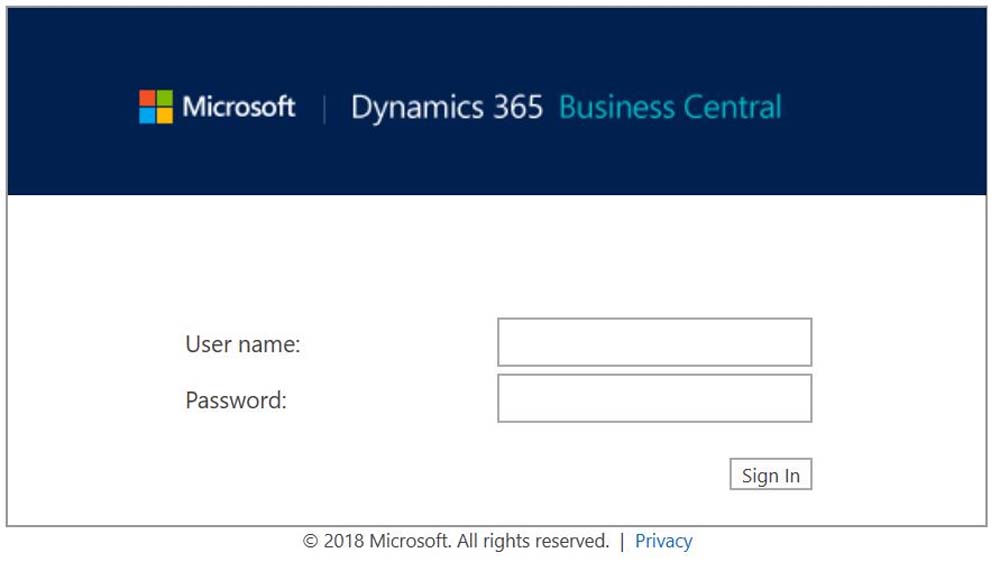Focus the Password input field

(x=654, y=398)
